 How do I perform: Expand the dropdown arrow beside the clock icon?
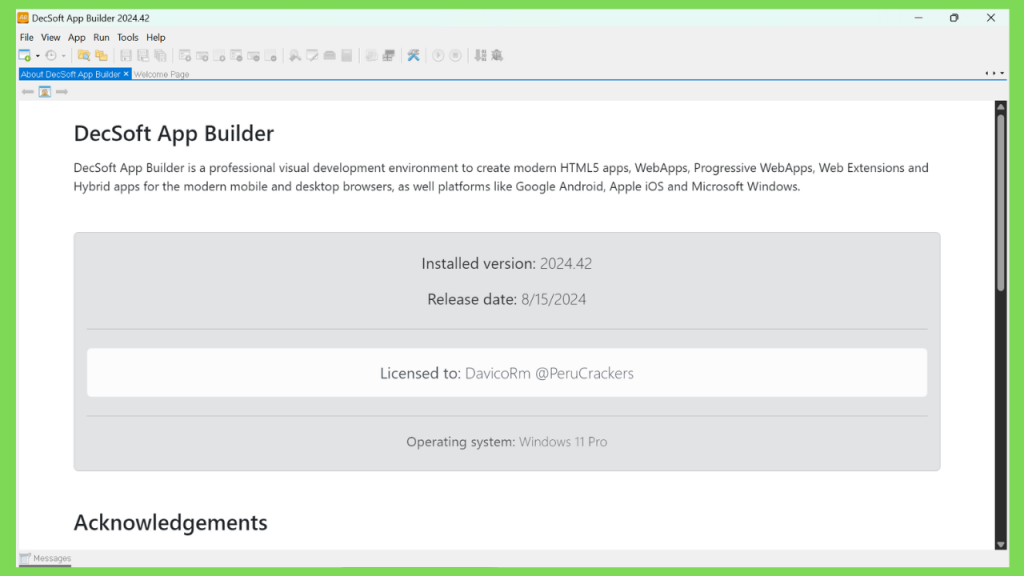pos(63,56)
